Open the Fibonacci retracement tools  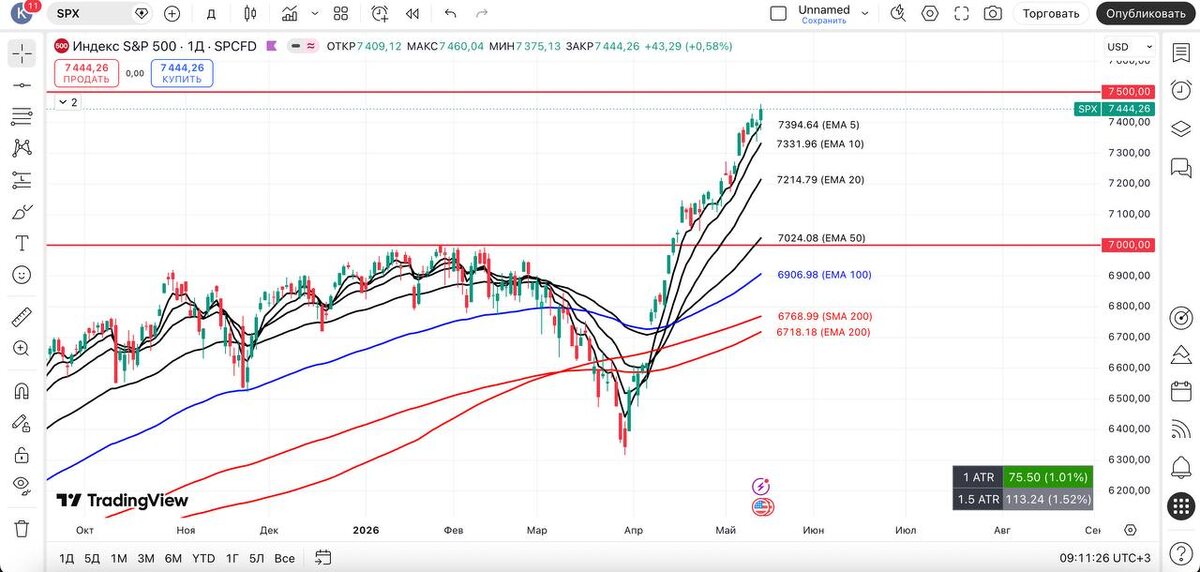click(x=22, y=117)
